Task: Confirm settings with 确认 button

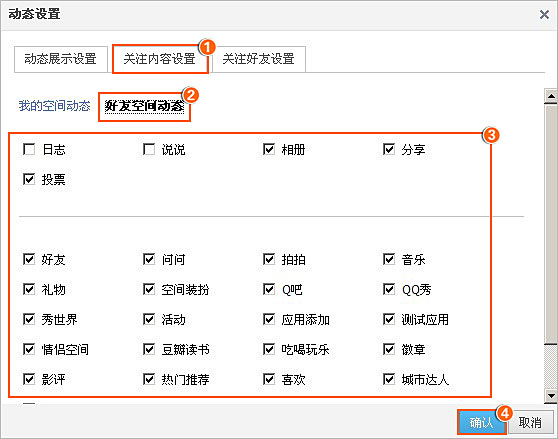Action: 482,422
